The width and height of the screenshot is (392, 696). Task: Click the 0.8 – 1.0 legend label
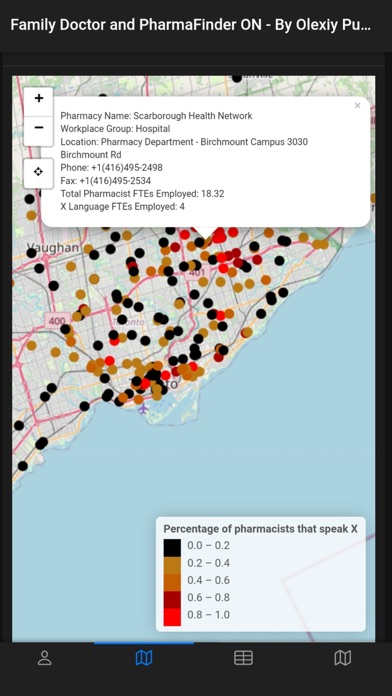coord(208,615)
